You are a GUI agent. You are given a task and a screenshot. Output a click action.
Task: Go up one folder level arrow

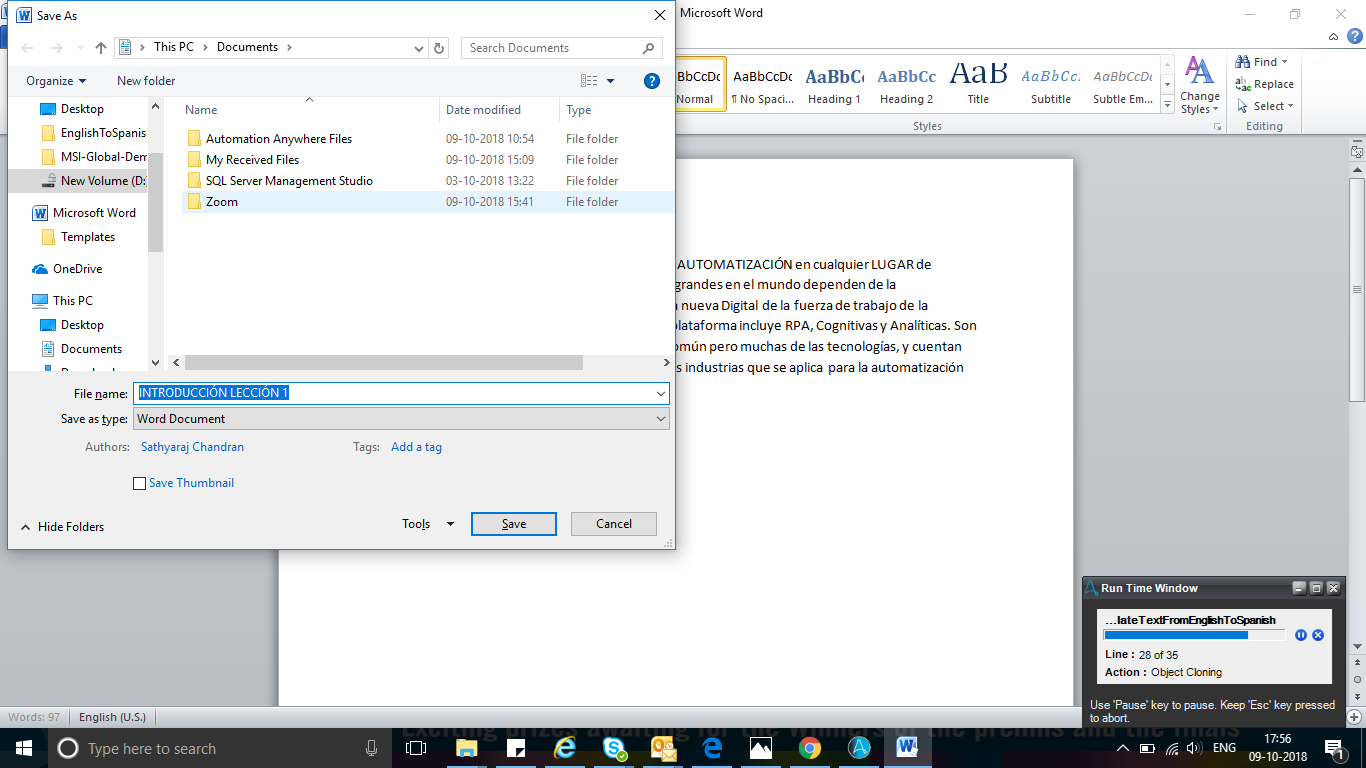101,47
